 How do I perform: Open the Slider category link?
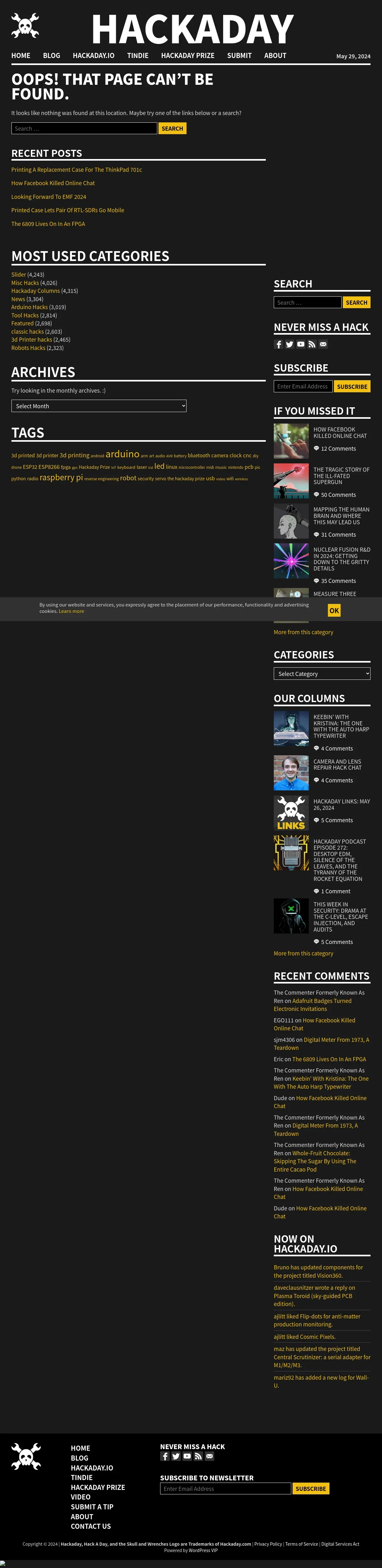[18, 274]
